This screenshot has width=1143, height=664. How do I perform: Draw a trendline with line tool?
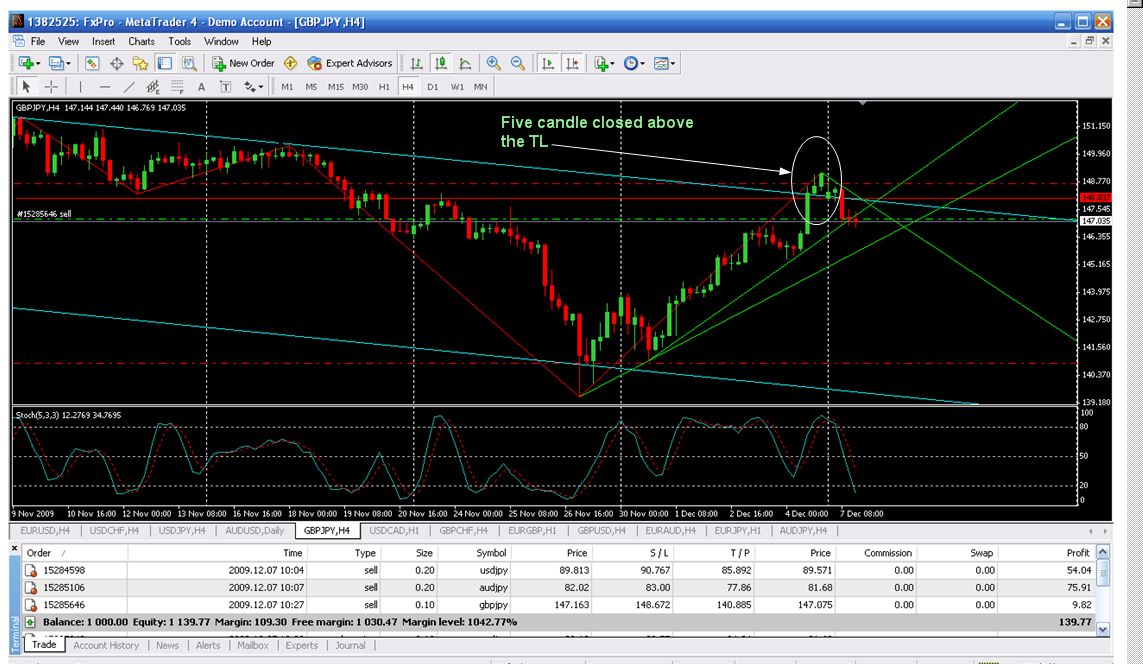[x=129, y=87]
